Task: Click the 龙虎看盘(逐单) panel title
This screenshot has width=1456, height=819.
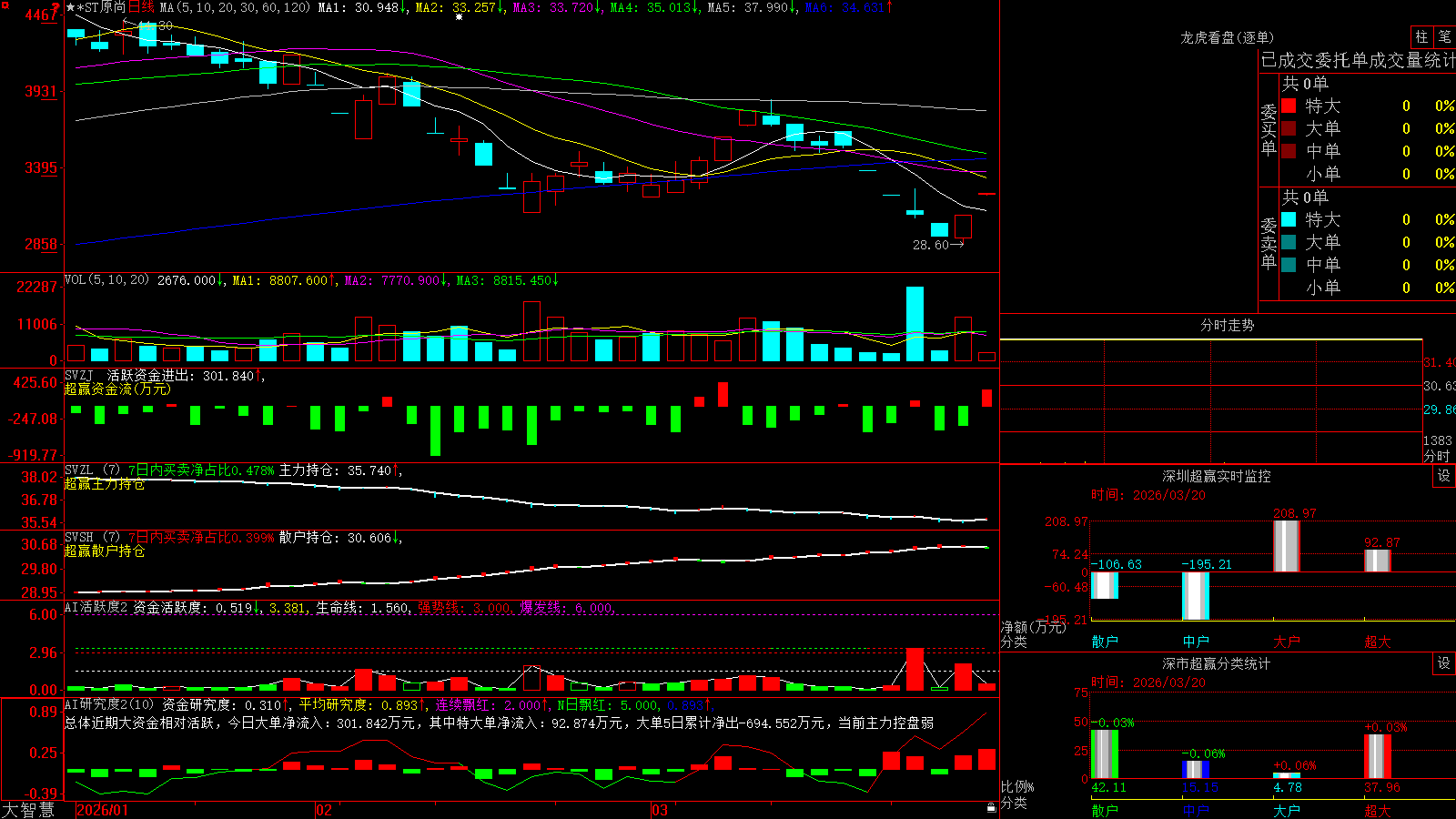Action: pyautogui.click(x=1227, y=37)
